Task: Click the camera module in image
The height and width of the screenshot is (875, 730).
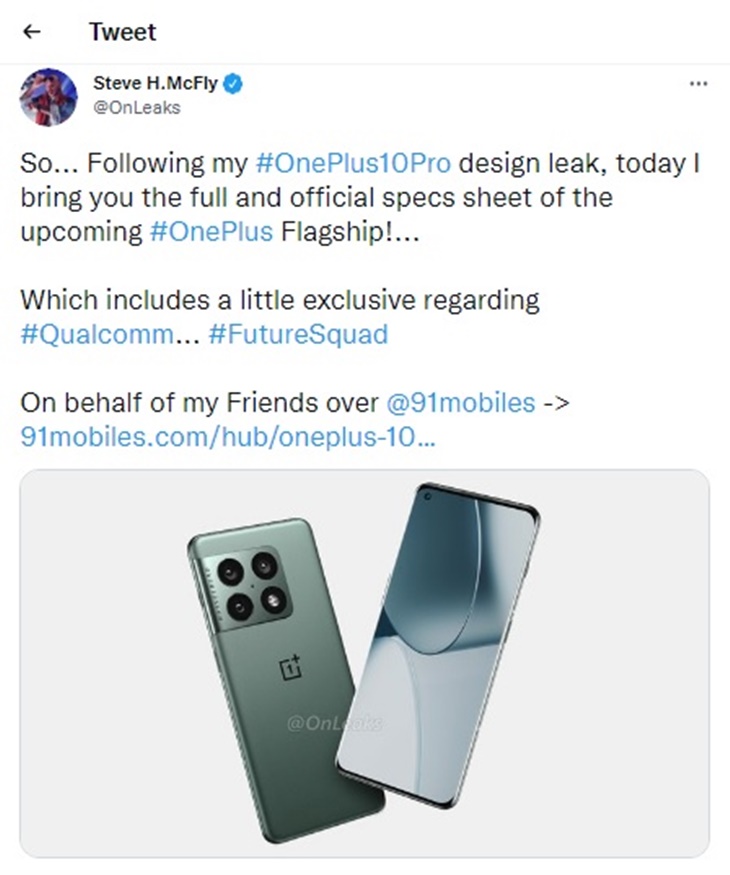Action: (x=246, y=586)
